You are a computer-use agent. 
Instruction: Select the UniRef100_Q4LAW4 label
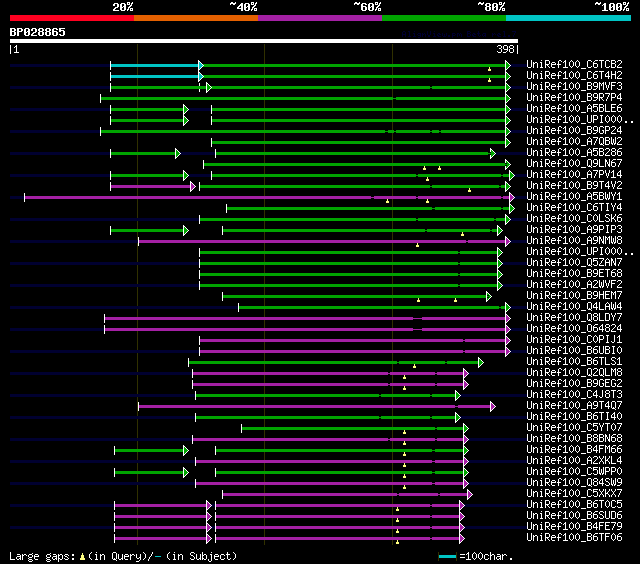pos(574,307)
